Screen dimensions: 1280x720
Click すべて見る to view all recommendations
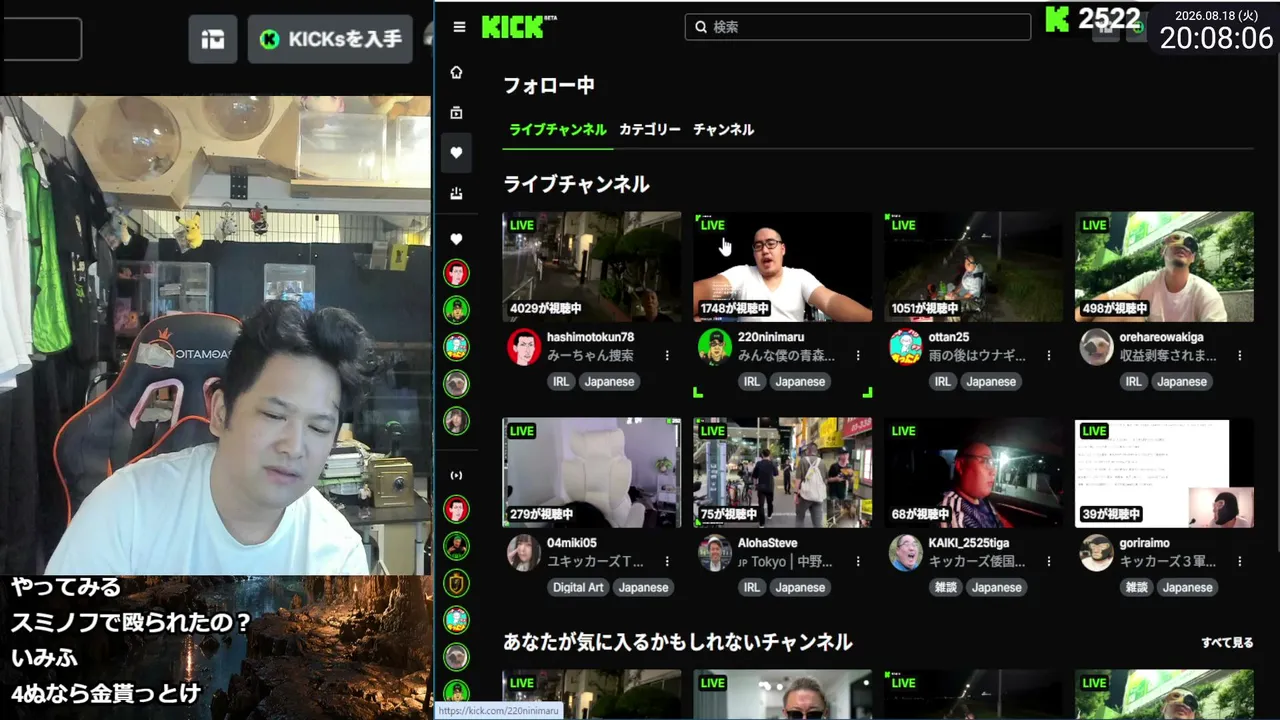(1227, 643)
